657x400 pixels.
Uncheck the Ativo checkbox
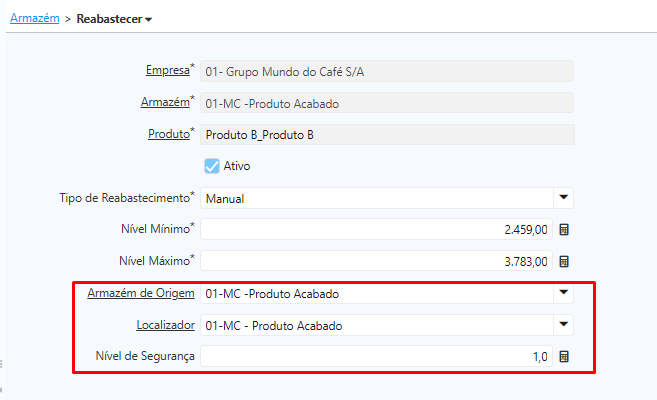pos(212,166)
